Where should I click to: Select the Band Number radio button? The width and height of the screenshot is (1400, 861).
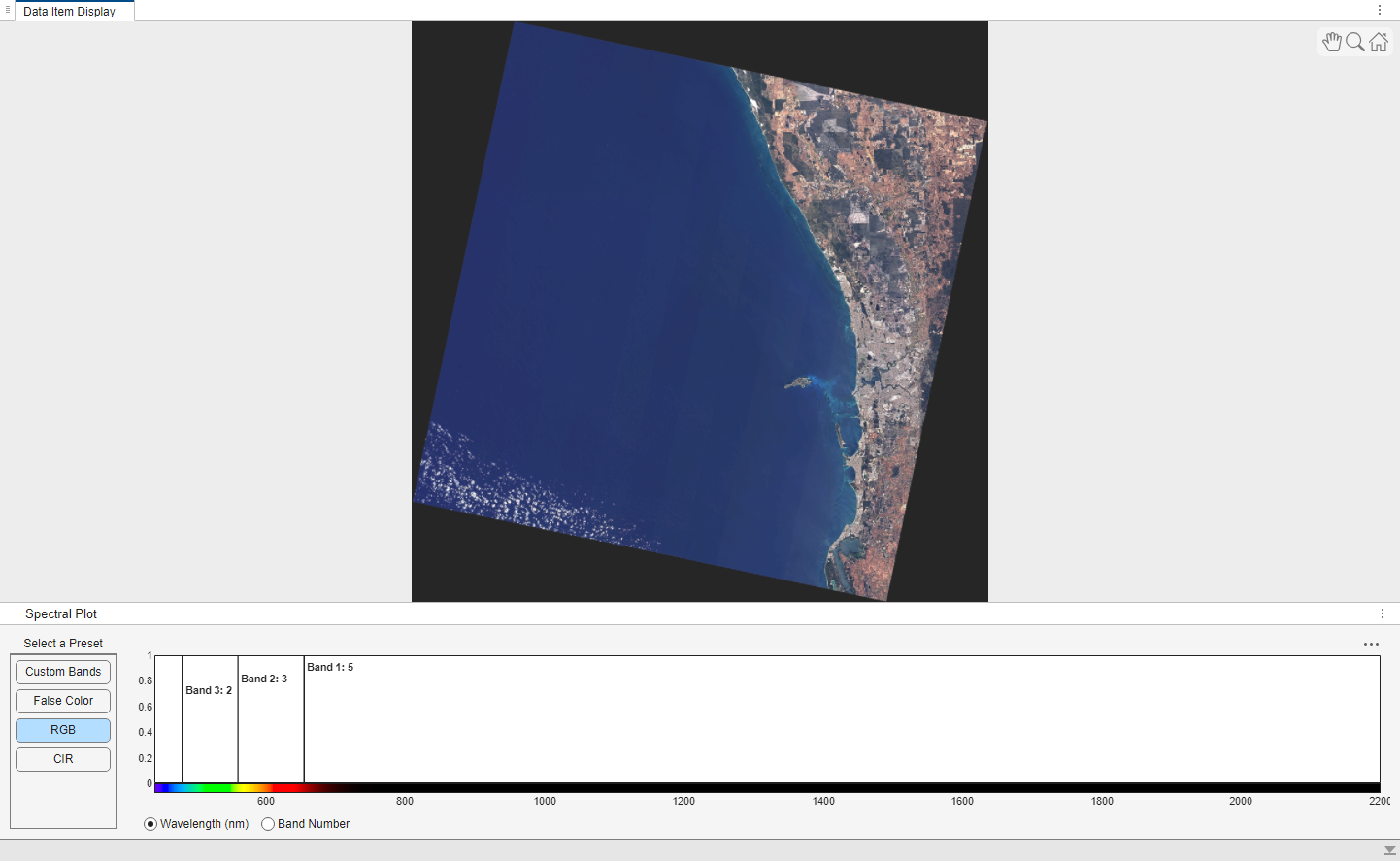[x=268, y=824]
